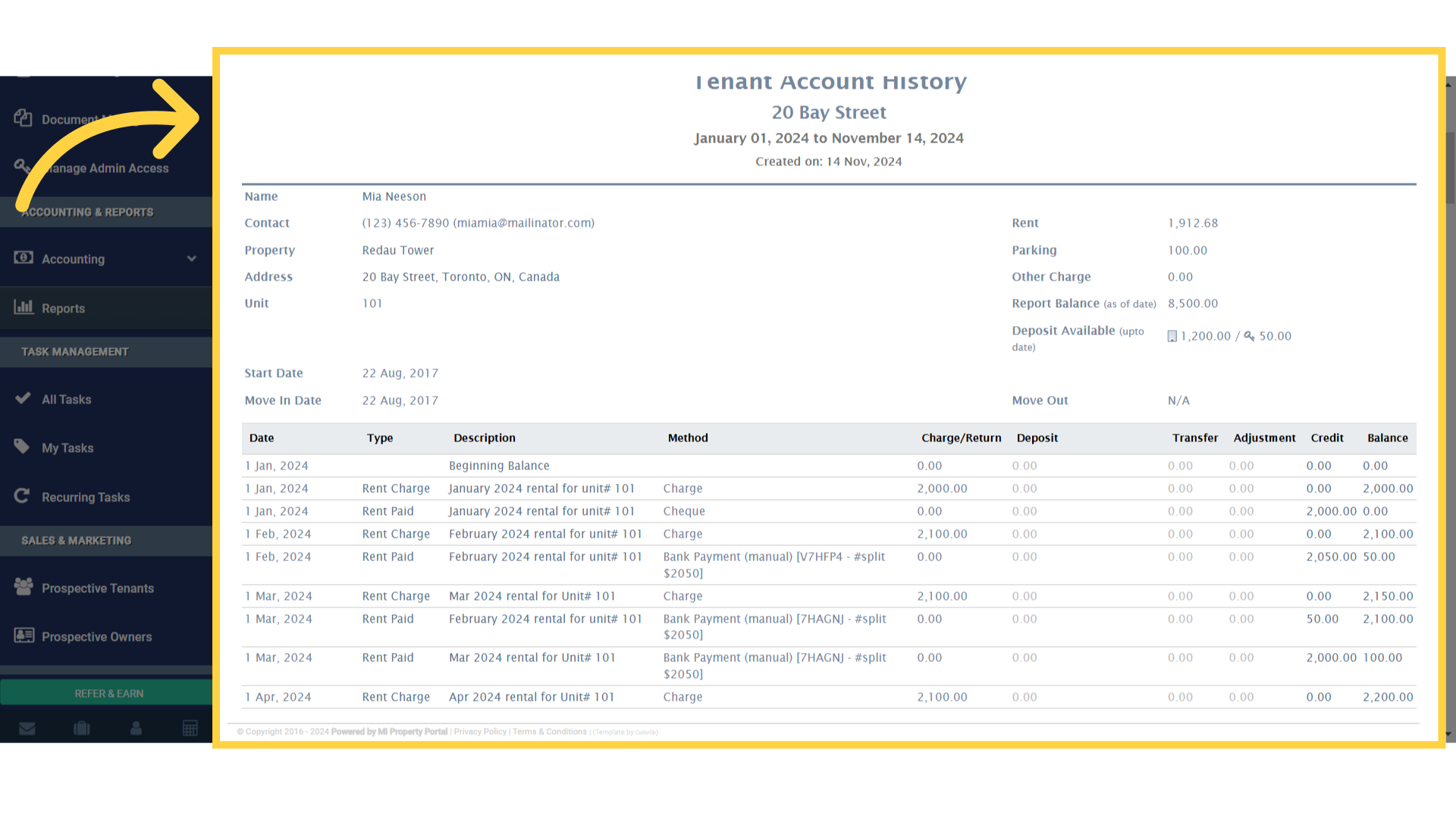
Task: Open the user profile icon in bottom bar
Action: point(136,729)
